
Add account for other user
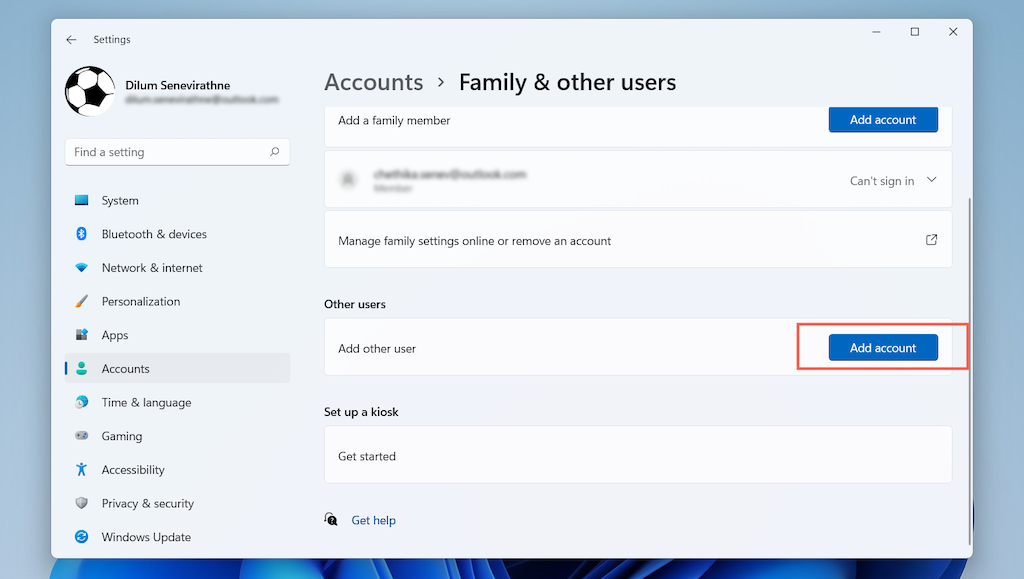coord(883,348)
